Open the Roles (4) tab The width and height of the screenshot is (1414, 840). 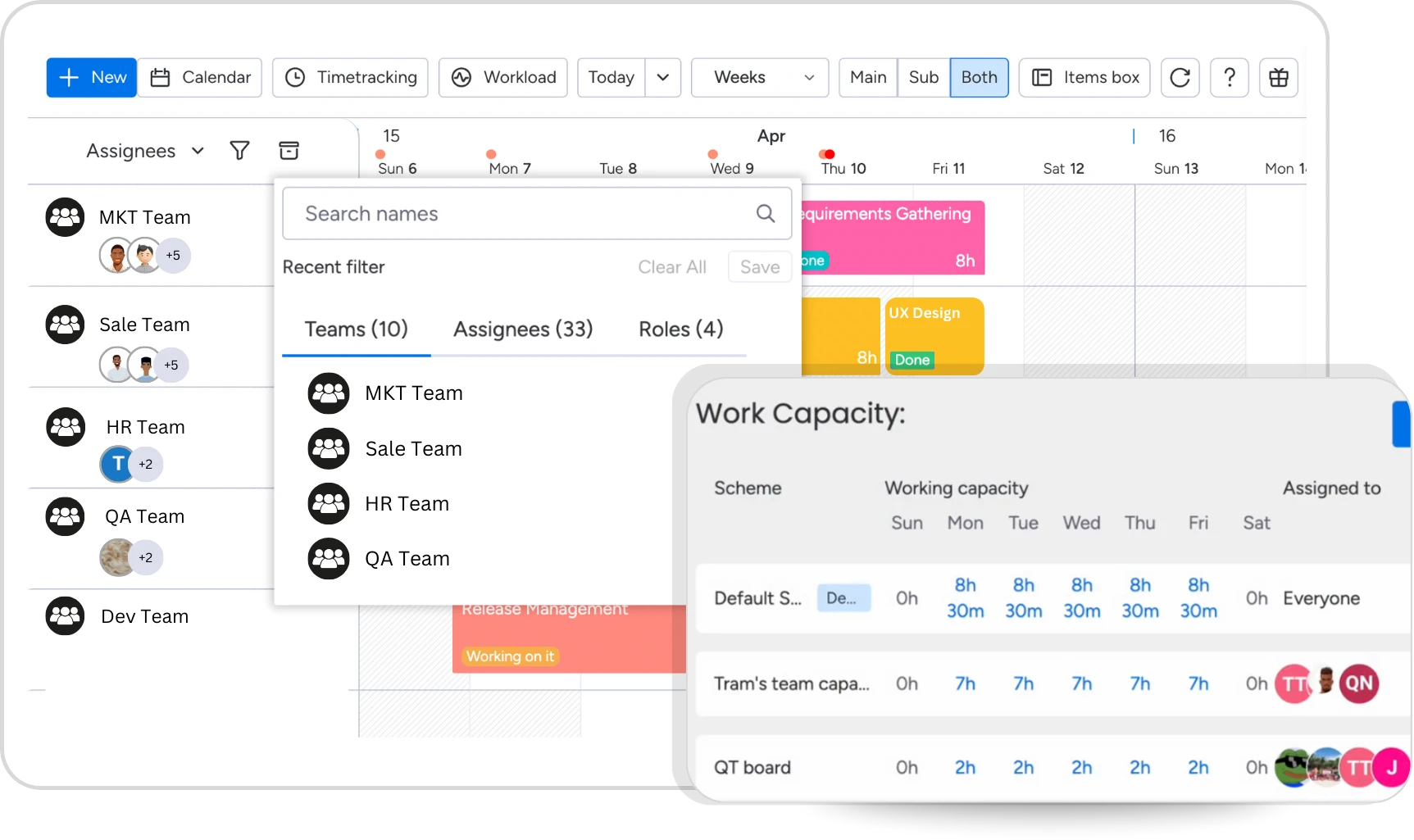click(680, 329)
